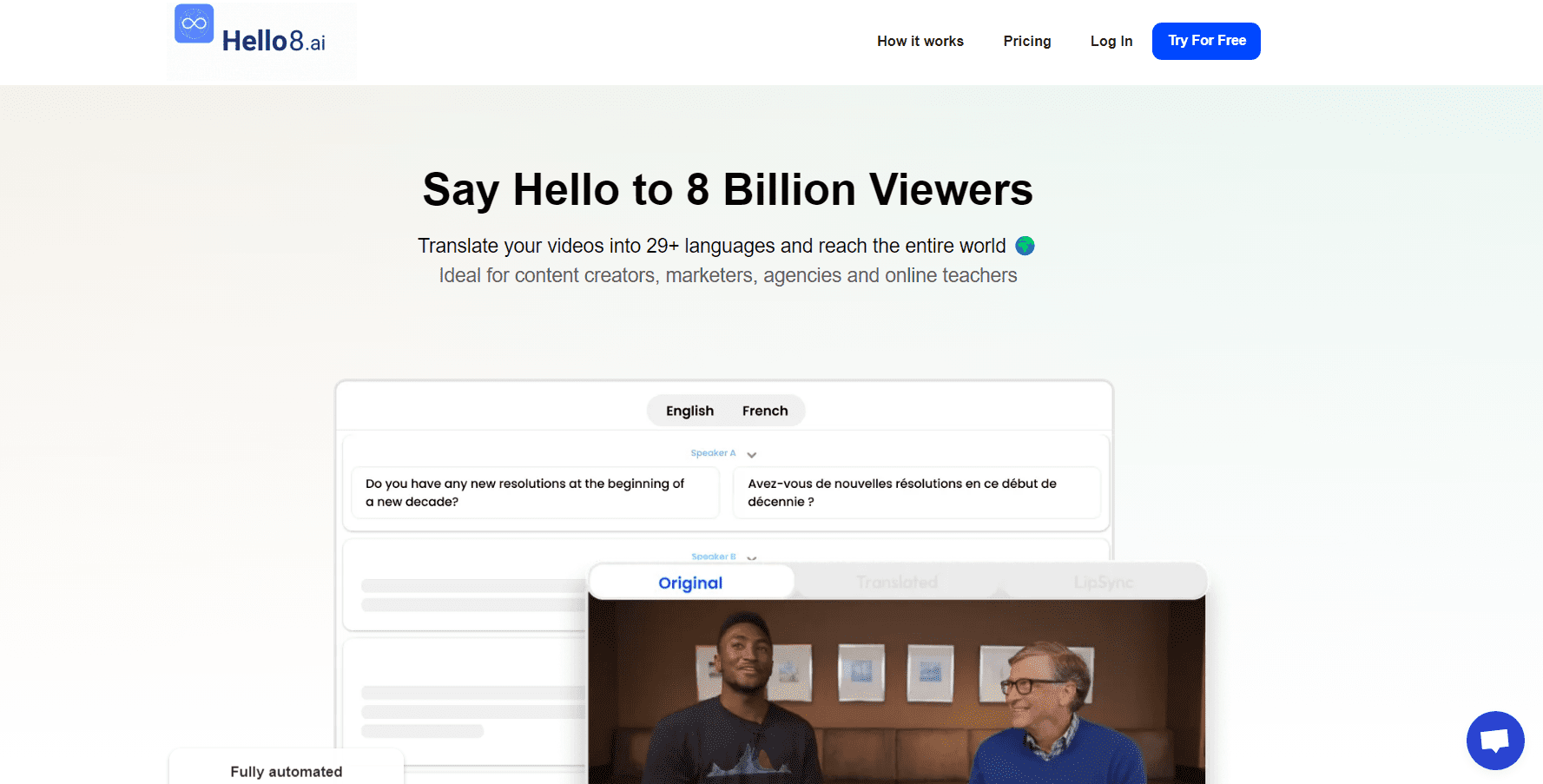Click the globe emoji after the tagline
The height and width of the screenshot is (784, 1543).
(1025, 246)
